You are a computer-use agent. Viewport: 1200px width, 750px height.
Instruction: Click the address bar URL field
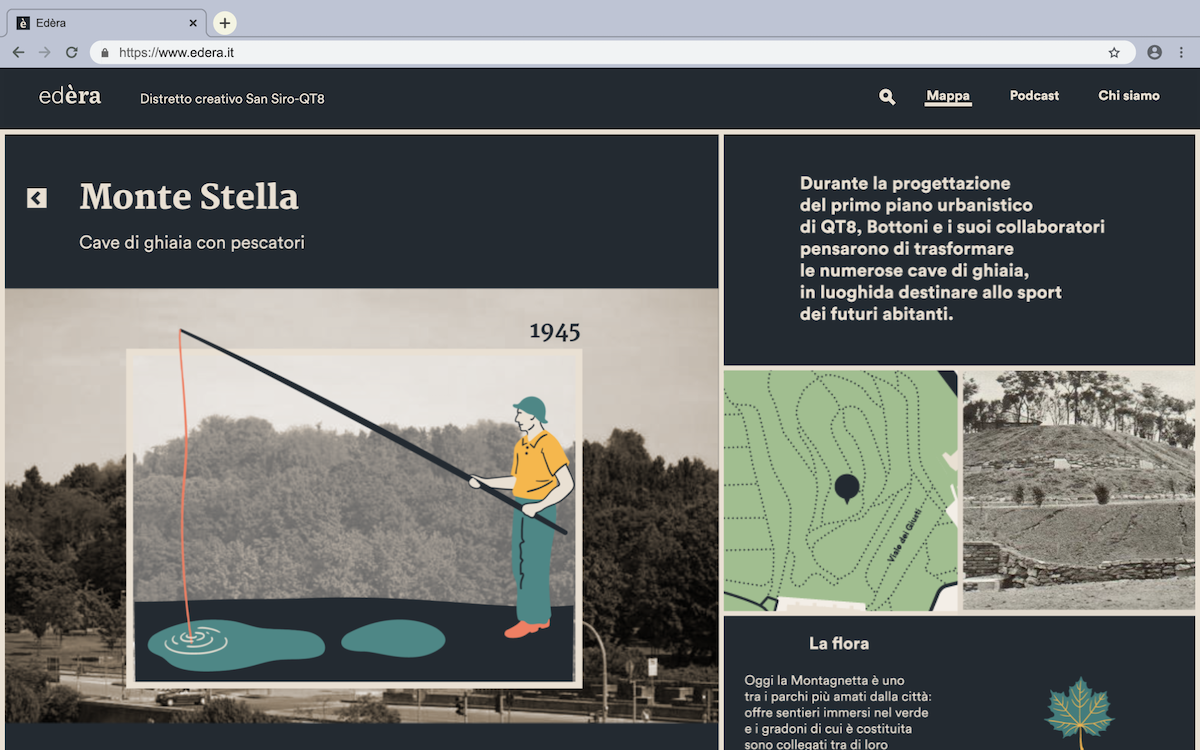[612, 52]
